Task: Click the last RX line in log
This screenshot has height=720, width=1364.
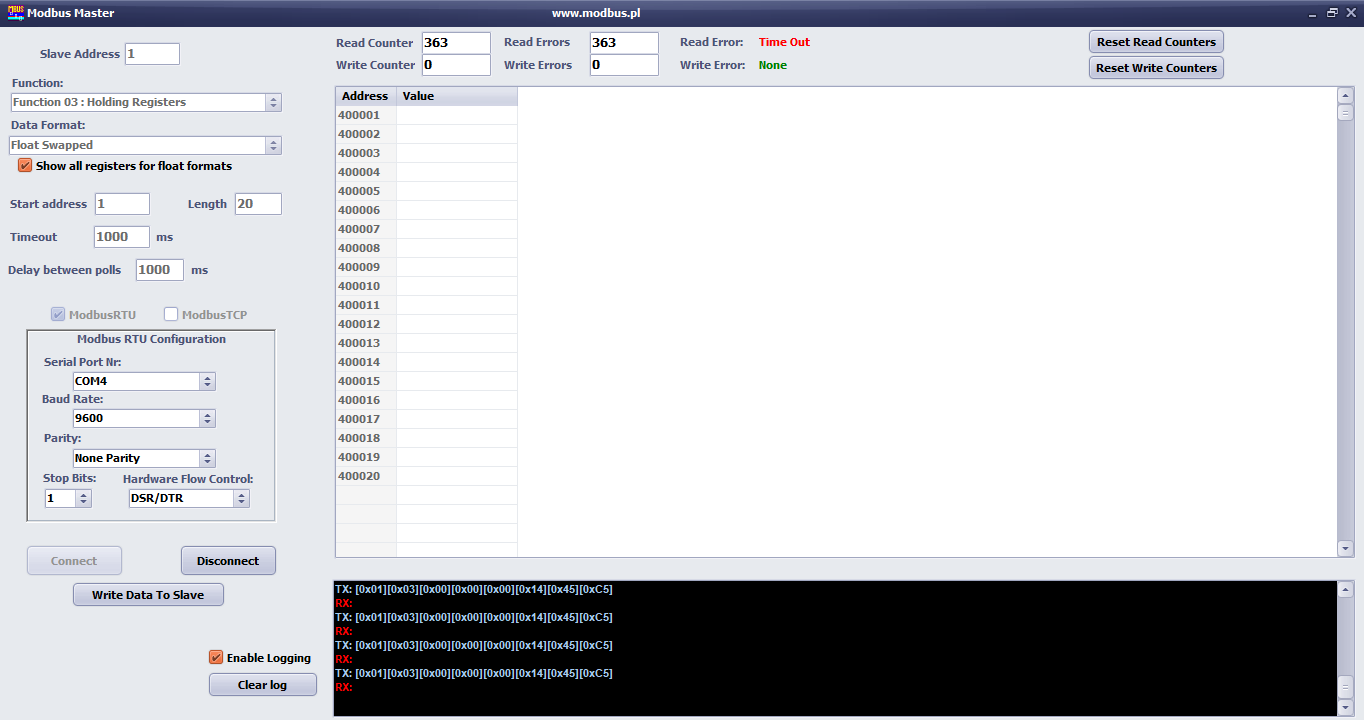Action: tap(344, 687)
